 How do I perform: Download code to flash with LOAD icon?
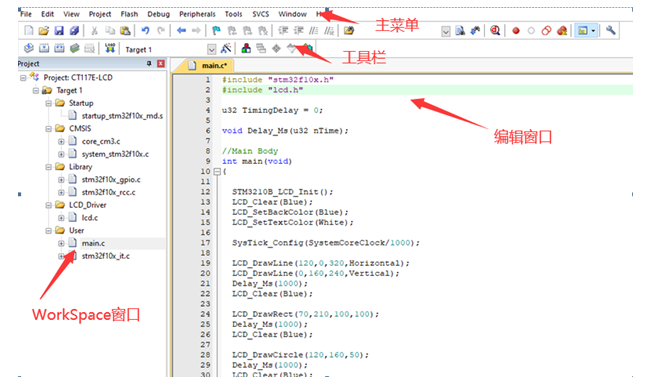pyautogui.click(x=110, y=49)
